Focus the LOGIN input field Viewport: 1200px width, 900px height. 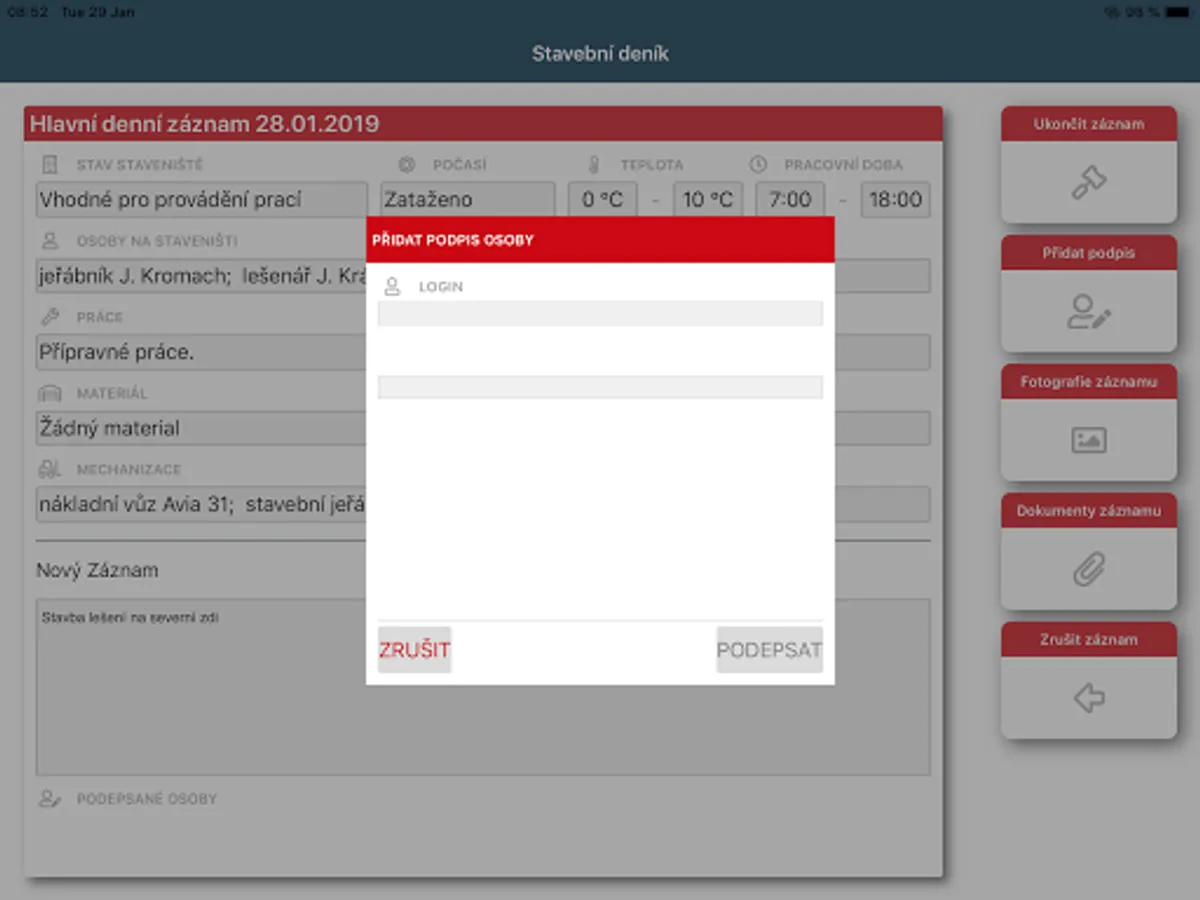600,313
